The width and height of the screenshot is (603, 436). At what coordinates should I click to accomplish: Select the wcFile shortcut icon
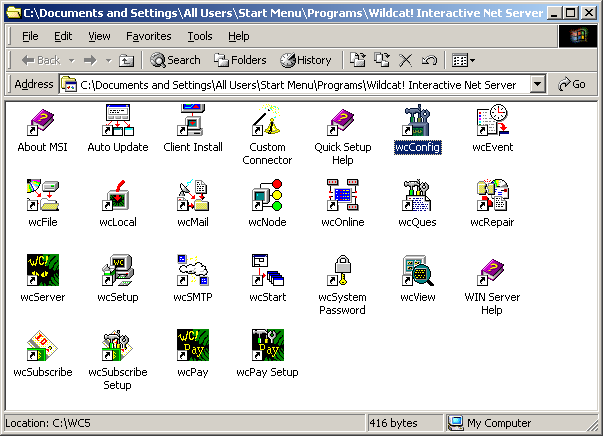(x=42, y=195)
